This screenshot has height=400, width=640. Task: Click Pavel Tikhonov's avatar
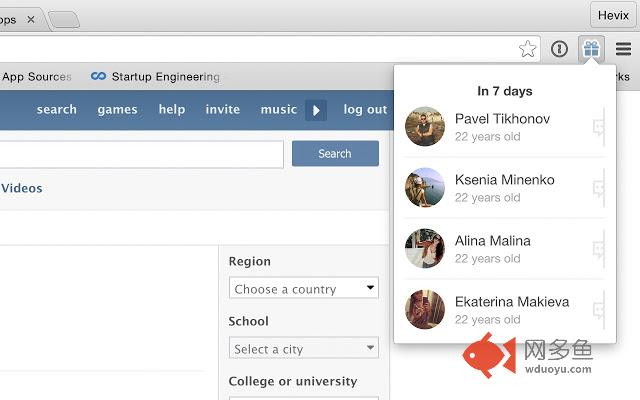pos(425,127)
